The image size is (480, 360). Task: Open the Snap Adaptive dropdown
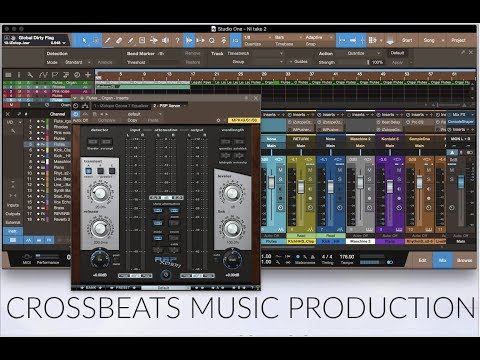pyautogui.click(x=319, y=37)
